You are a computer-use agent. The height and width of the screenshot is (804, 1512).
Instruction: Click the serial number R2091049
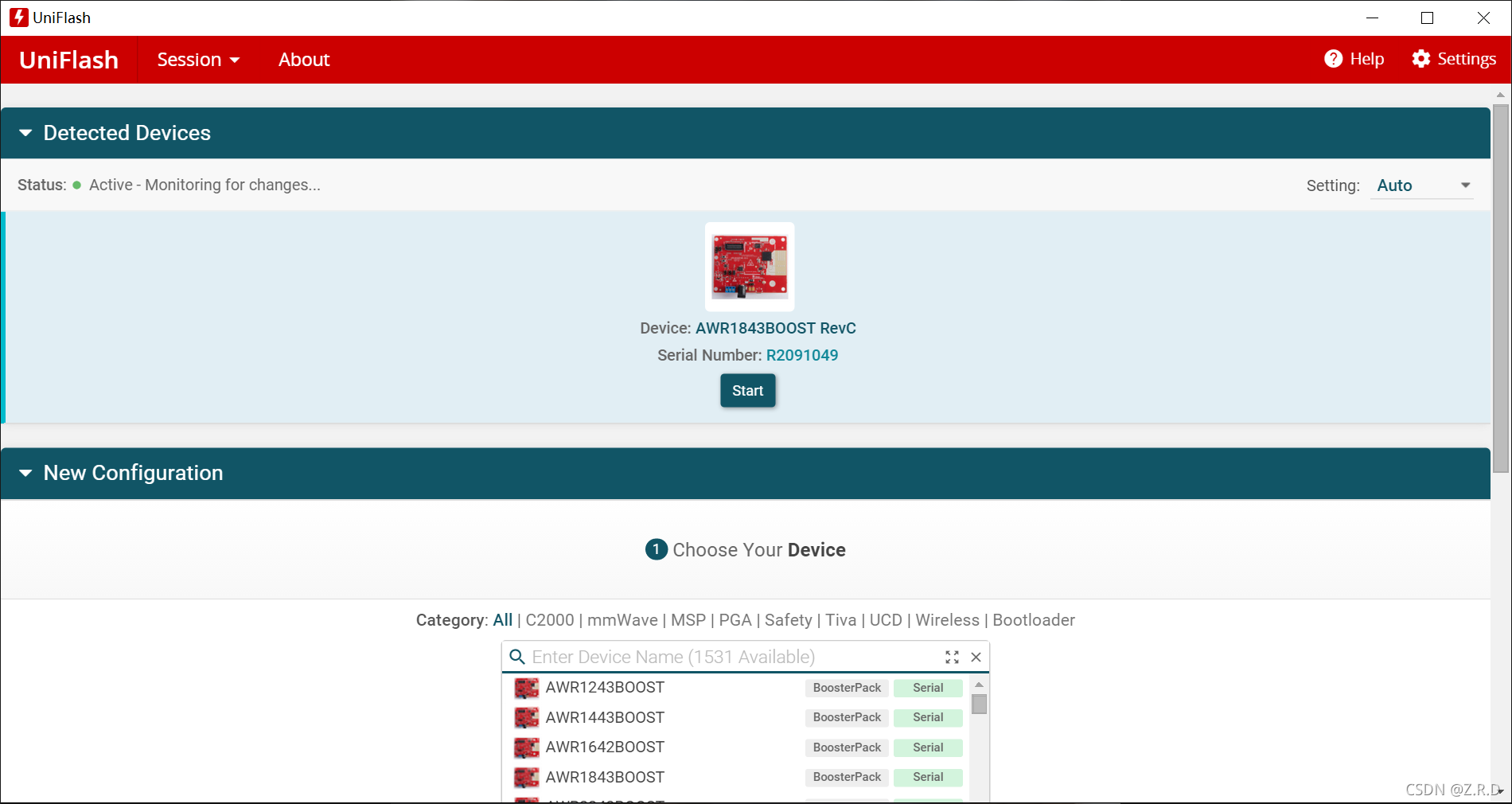click(802, 355)
